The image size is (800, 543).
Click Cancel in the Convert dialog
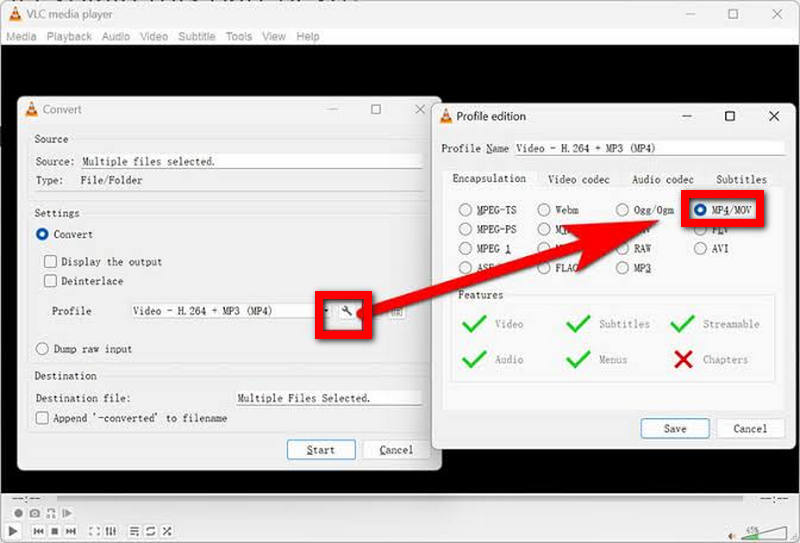tap(396, 450)
